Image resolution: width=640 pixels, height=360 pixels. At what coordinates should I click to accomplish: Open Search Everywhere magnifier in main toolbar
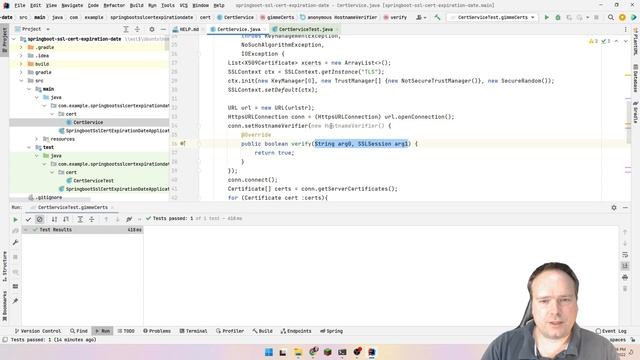611,18
